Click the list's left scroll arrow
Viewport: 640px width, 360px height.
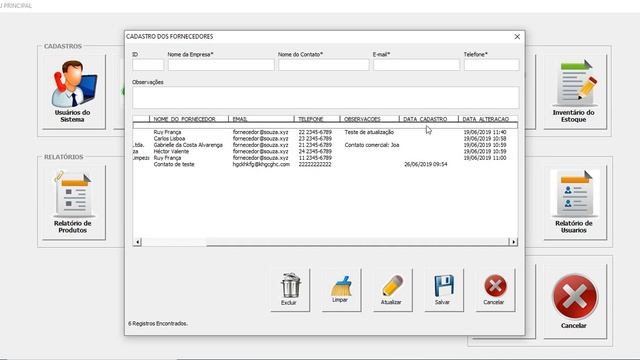138,242
